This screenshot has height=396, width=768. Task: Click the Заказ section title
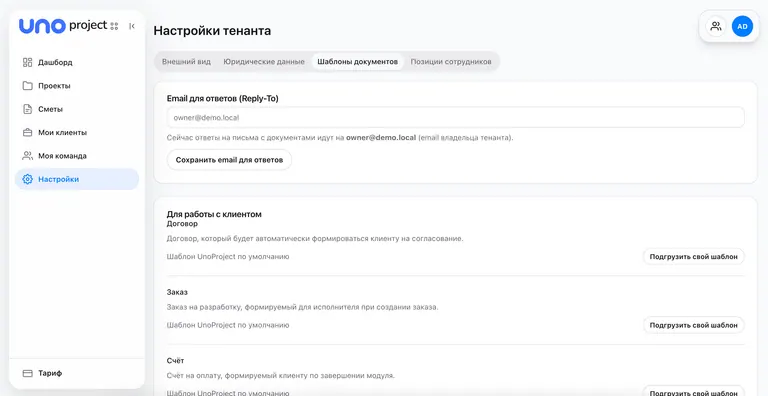pos(177,292)
